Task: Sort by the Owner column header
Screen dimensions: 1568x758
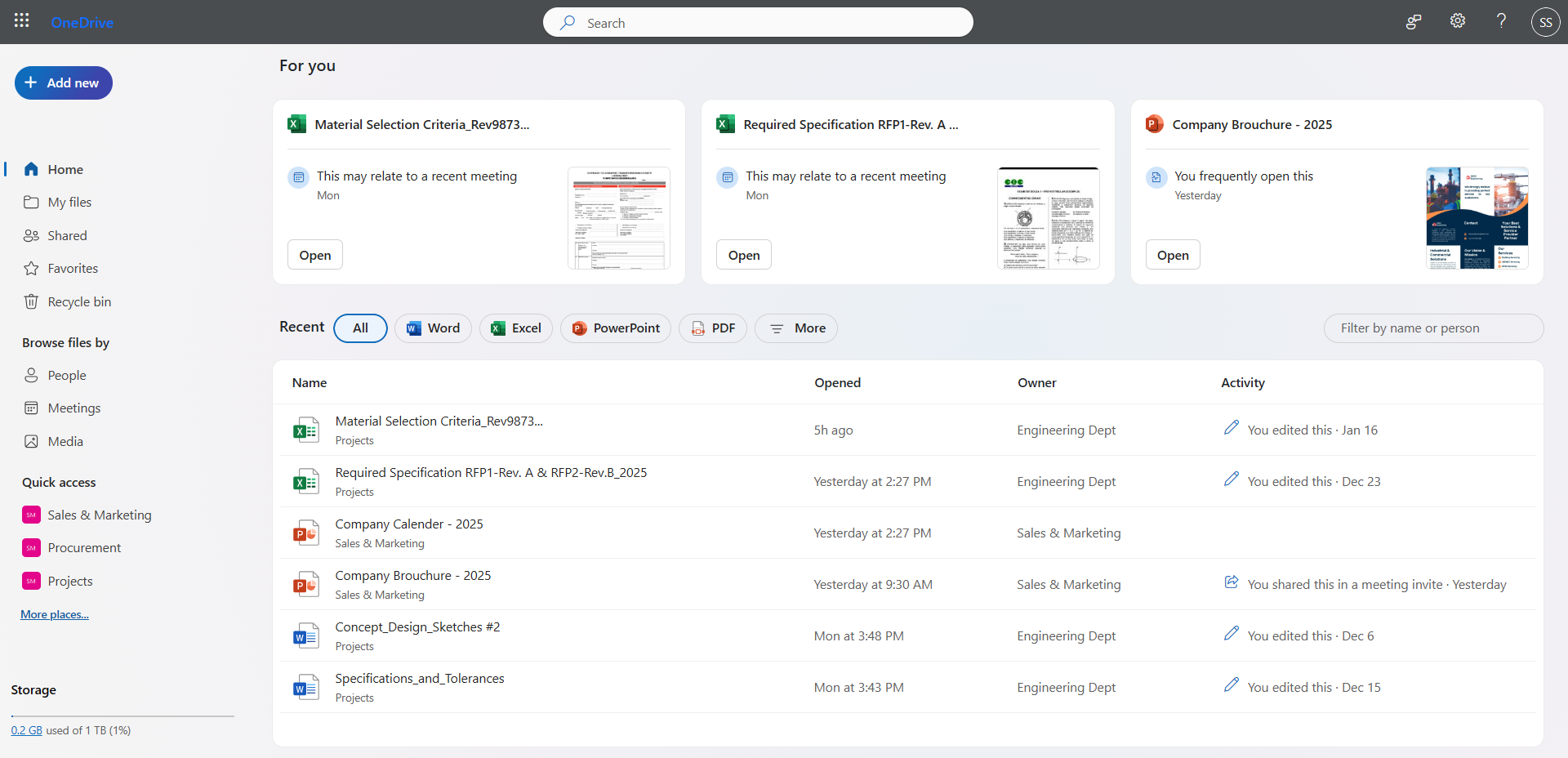Action: click(x=1037, y=382)
